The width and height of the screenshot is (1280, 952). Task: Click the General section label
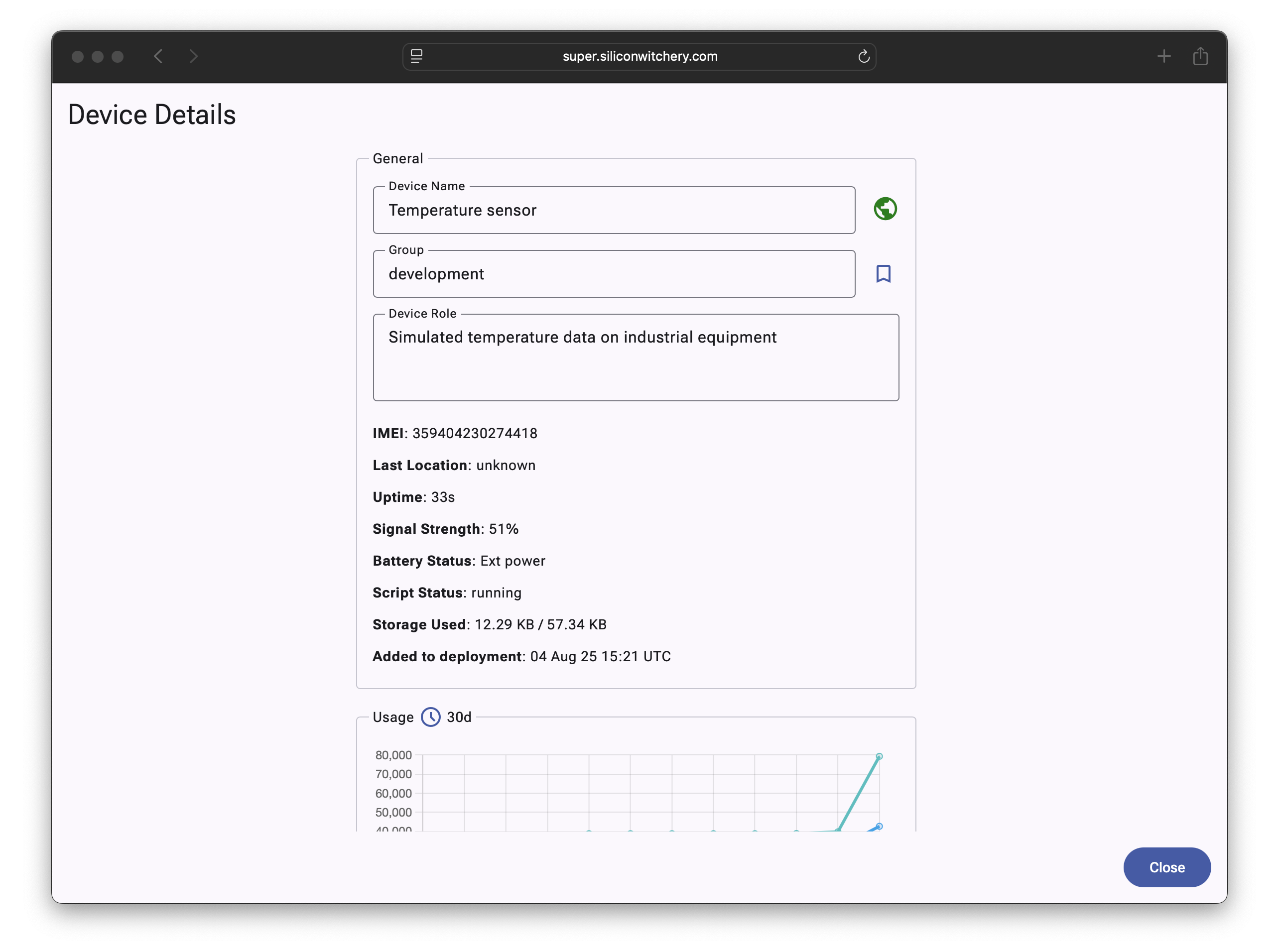click(397, 159)
